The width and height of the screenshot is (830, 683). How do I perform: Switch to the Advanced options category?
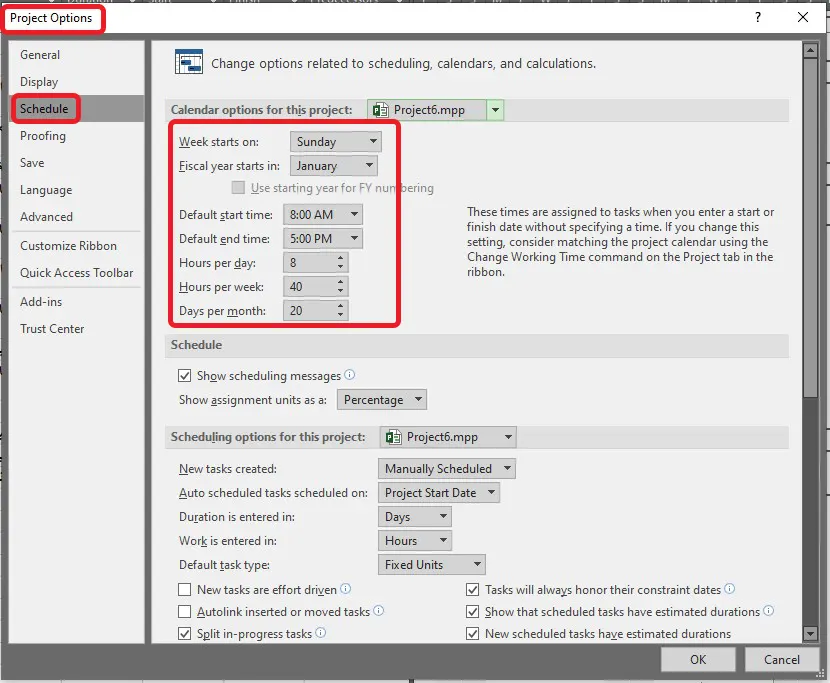click(47, 217)
